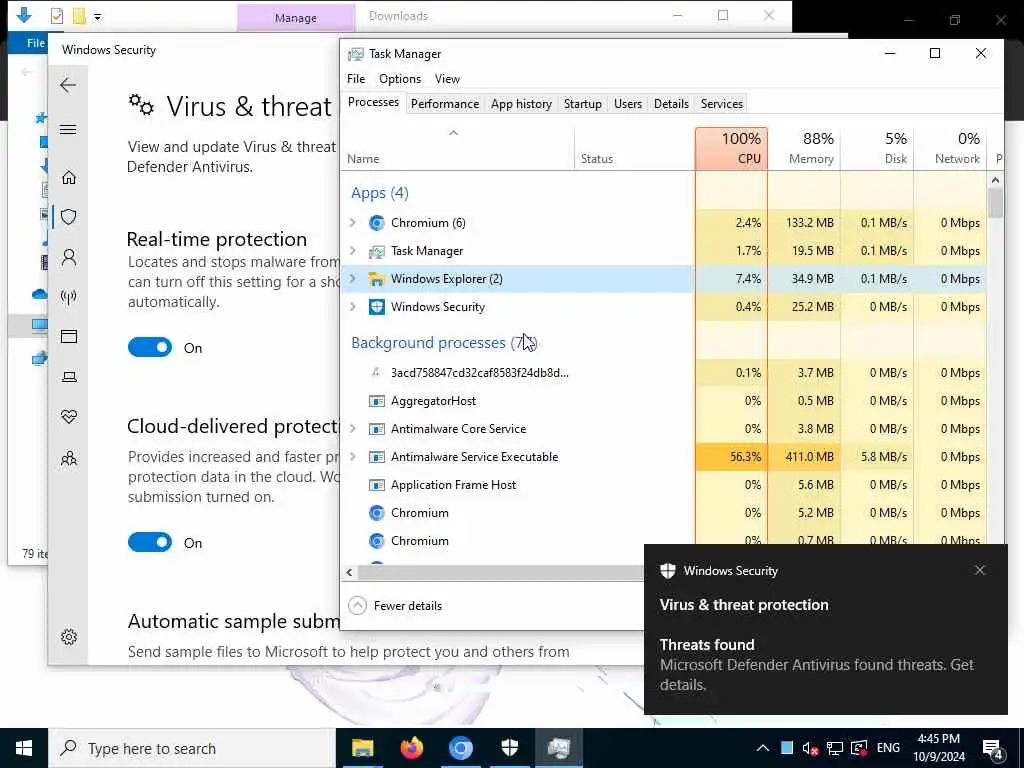Screen dimensions: 1024x768
Task: Open Chromium from the taskbar
Action: coord(460,748)
